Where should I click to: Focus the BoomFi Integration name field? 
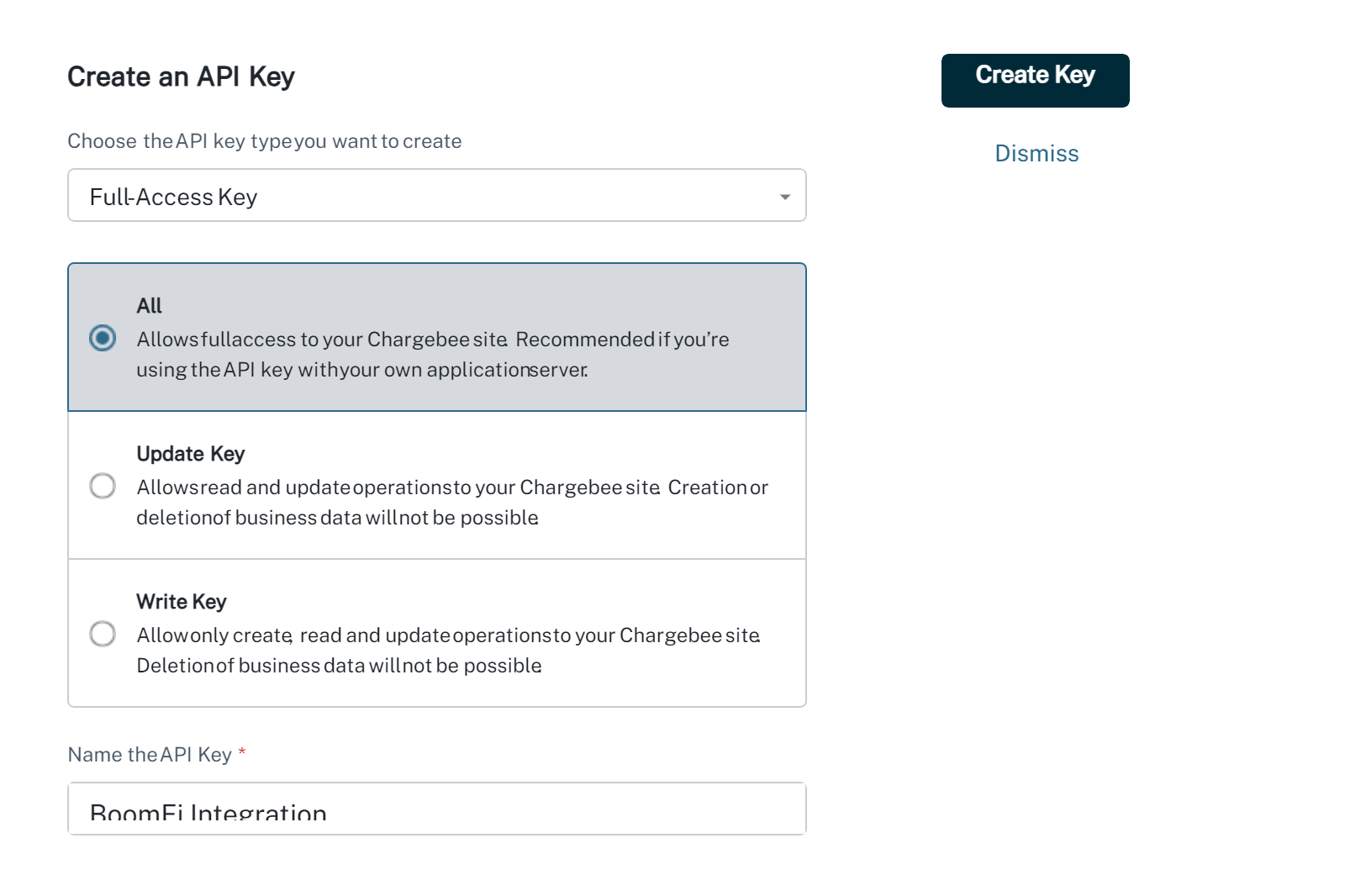[x=437, y=809]
